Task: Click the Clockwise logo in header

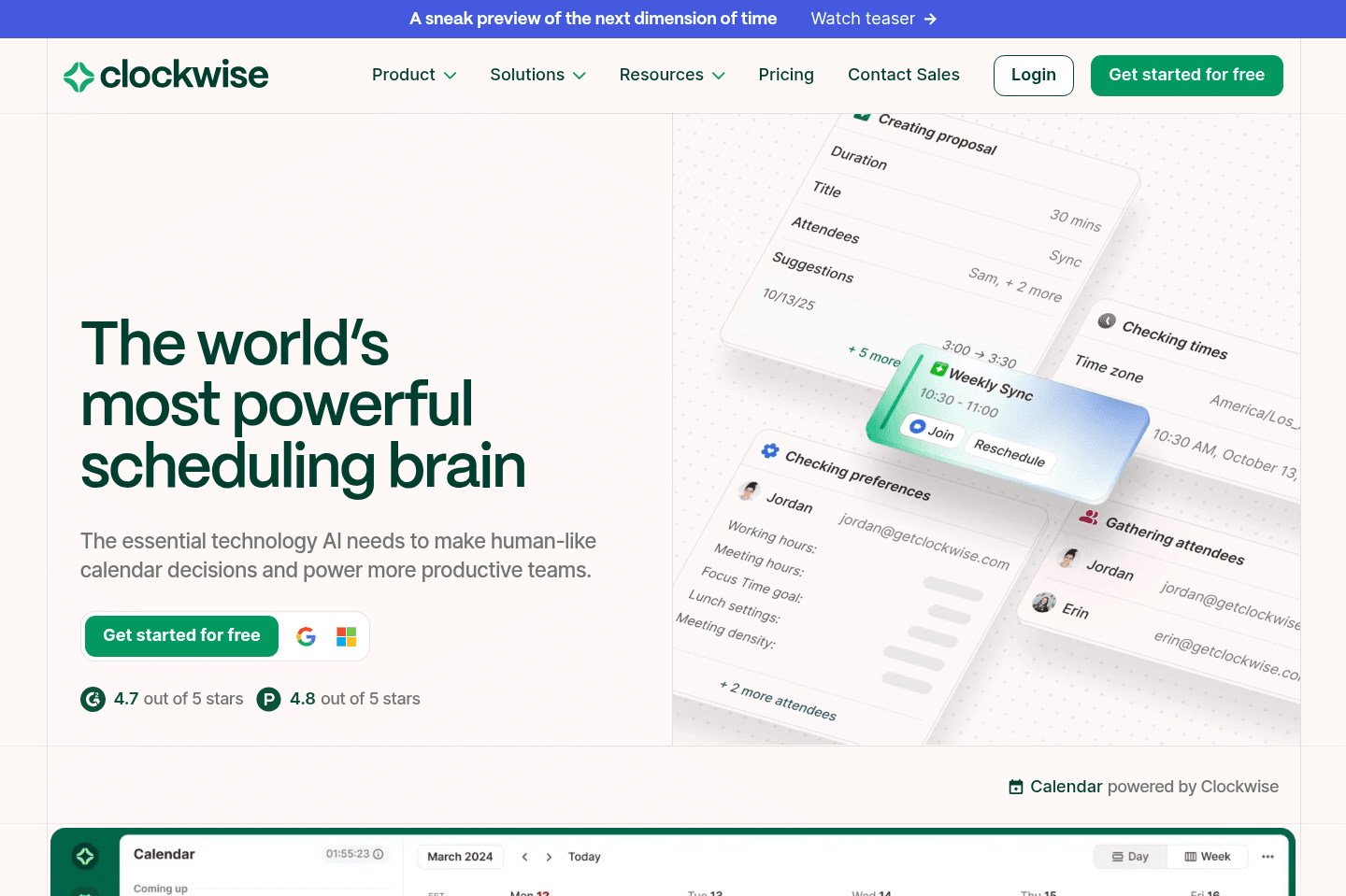Action: (x=165, y=76)
